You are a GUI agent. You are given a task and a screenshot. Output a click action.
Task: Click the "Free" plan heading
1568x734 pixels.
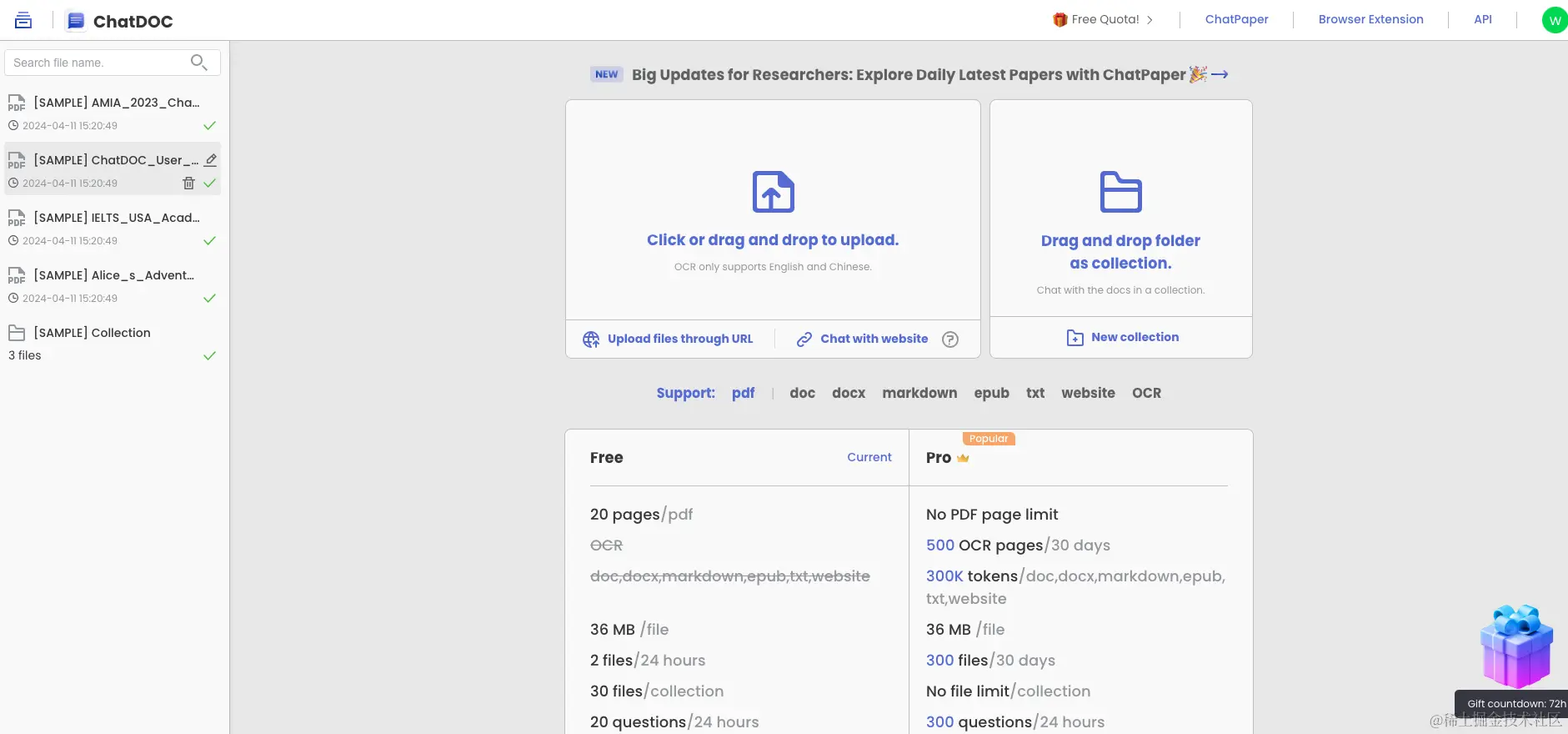click(607, 458)
